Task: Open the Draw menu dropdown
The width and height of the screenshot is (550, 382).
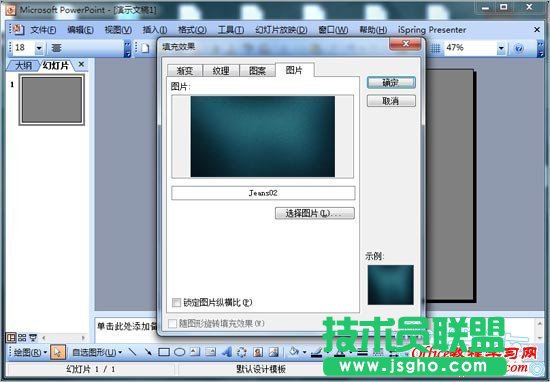Action: (x=30, y=352)
